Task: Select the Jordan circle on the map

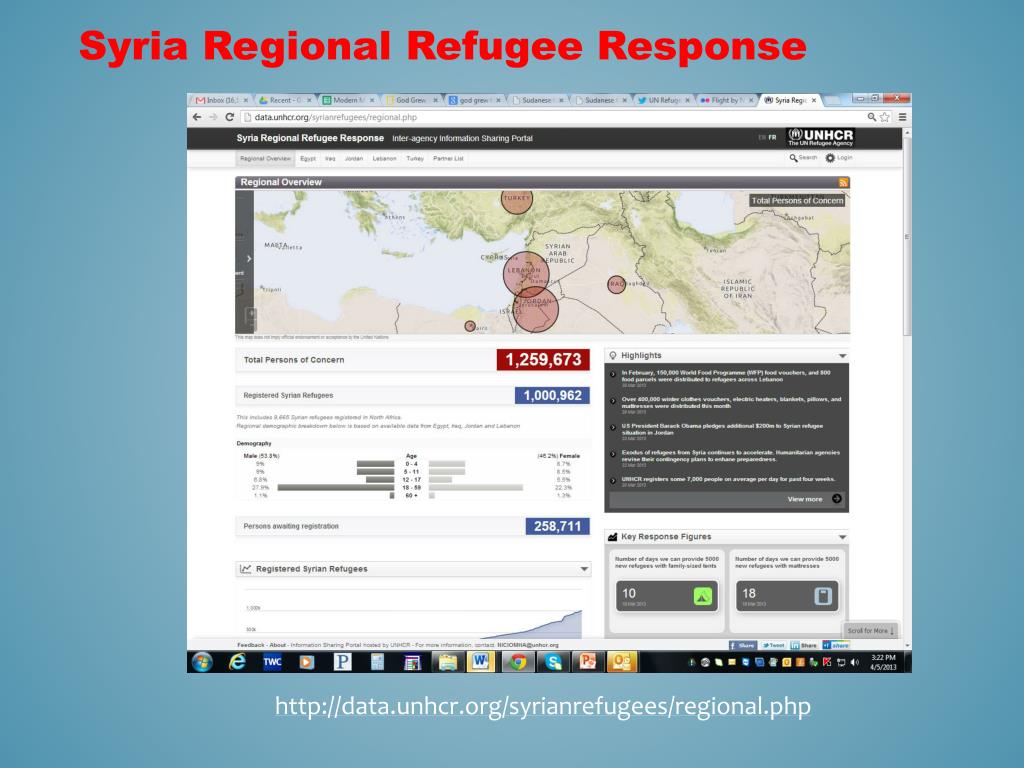Action: click(x=536, y=310)
